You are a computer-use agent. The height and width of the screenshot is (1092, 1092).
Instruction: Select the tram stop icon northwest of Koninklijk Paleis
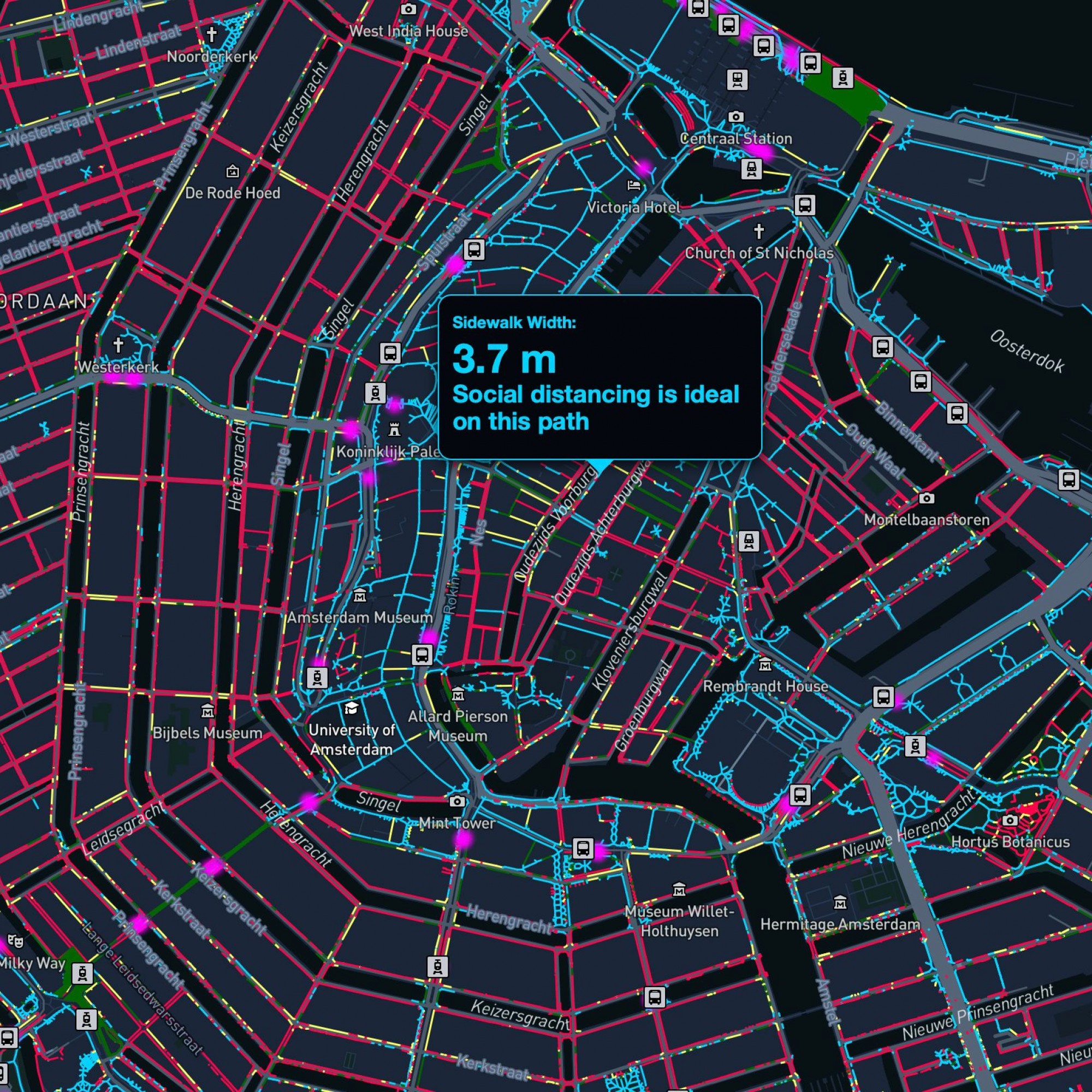[375, 393]
